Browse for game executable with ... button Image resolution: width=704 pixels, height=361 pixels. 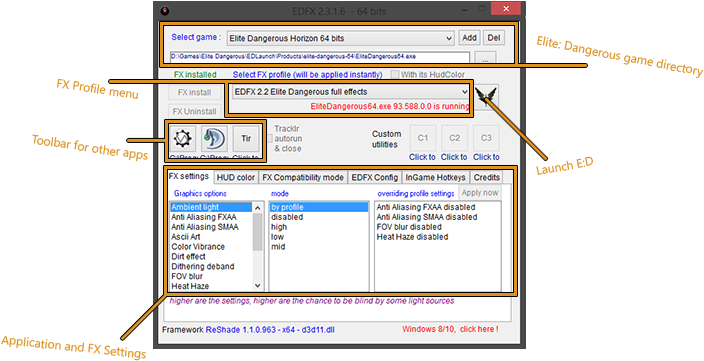(485, 58)
